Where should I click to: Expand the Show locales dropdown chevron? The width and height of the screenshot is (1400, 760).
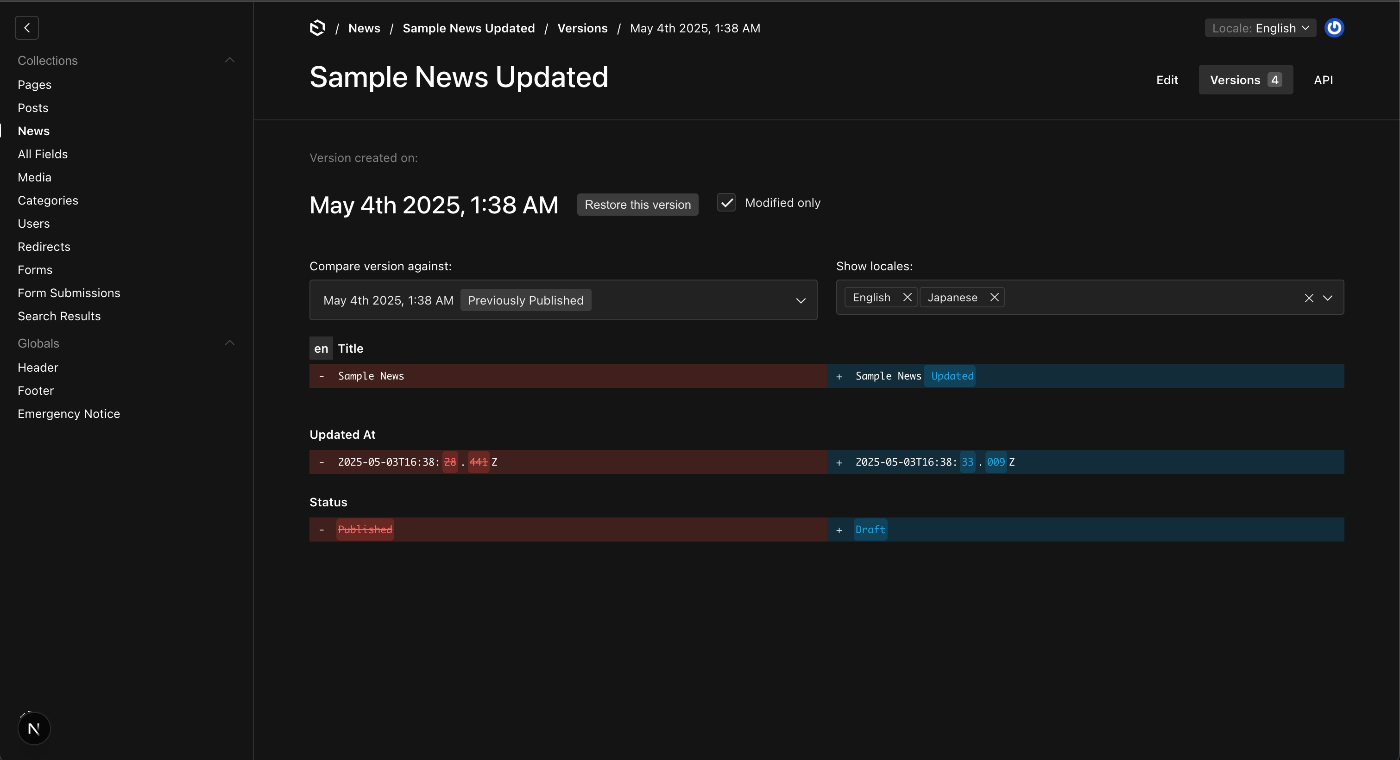1328,298
